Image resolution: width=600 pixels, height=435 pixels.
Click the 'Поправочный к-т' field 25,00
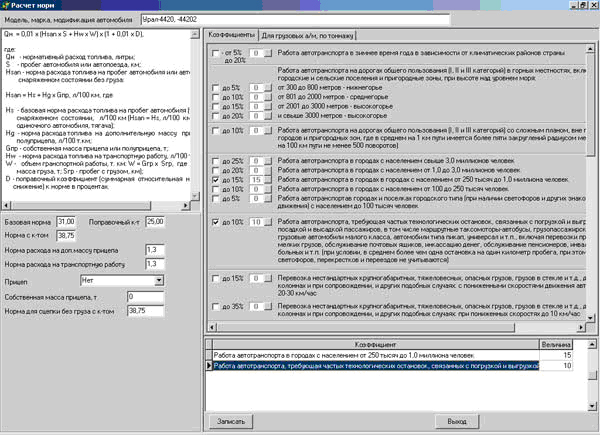(155, 222)
